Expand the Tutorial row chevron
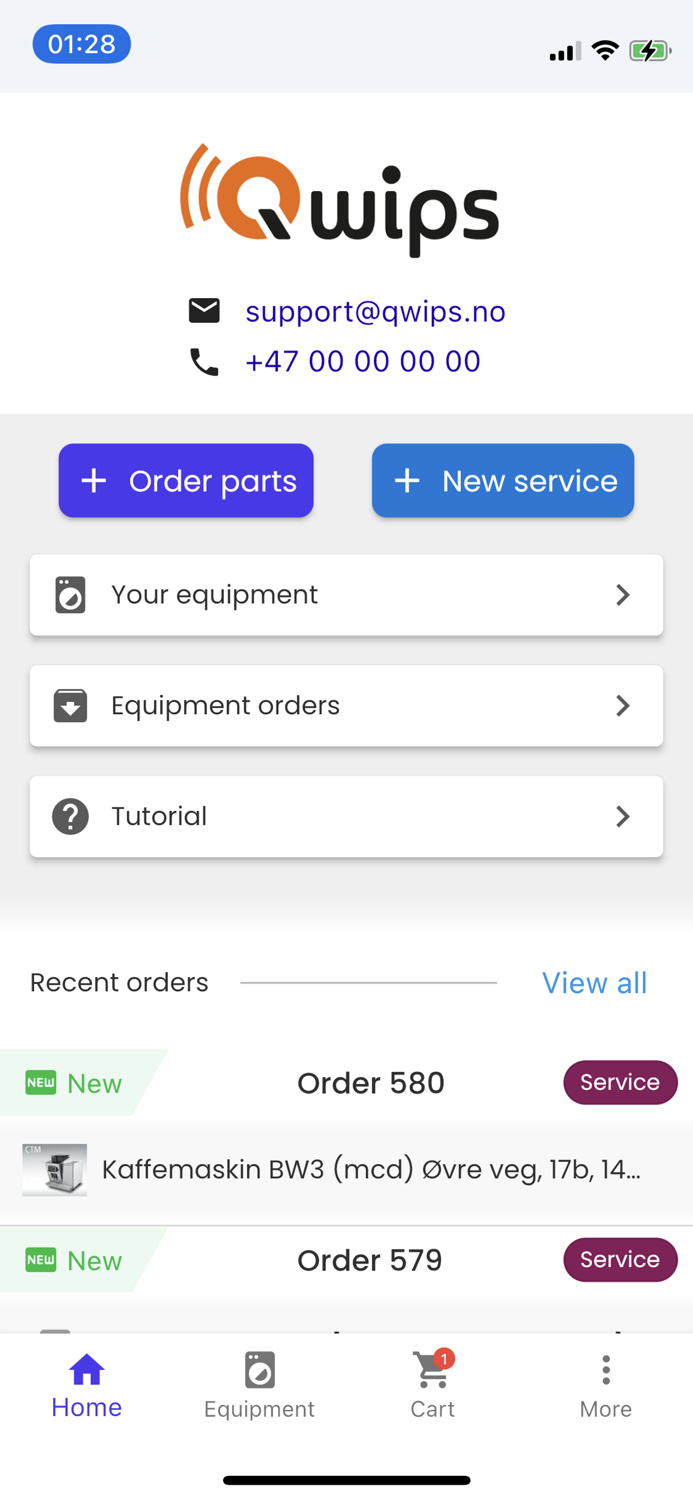The width and height of the screenshot is (693, 1500). (623, 816)
